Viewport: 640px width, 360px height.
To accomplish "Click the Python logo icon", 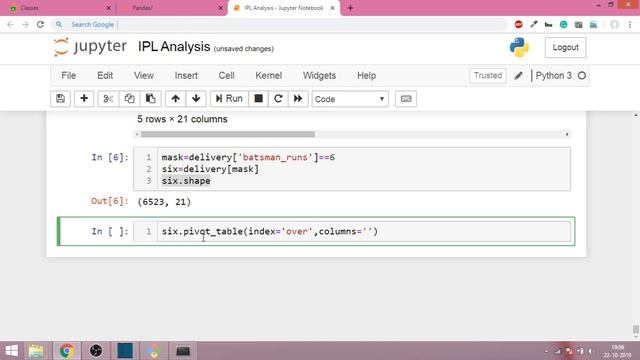I will tap(519, 47).
